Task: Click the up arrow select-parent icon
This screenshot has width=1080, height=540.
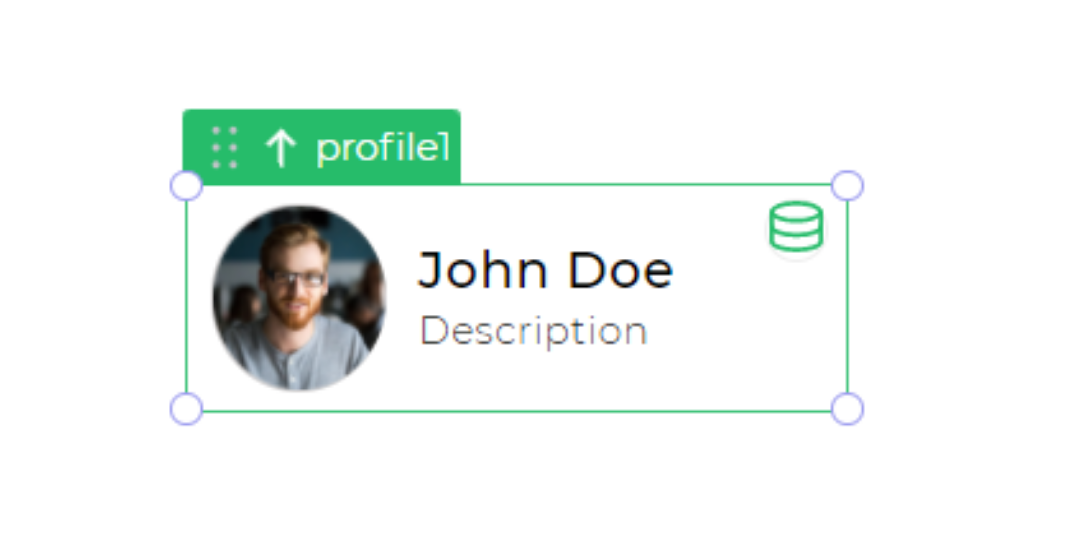Action: click(281, 149)
